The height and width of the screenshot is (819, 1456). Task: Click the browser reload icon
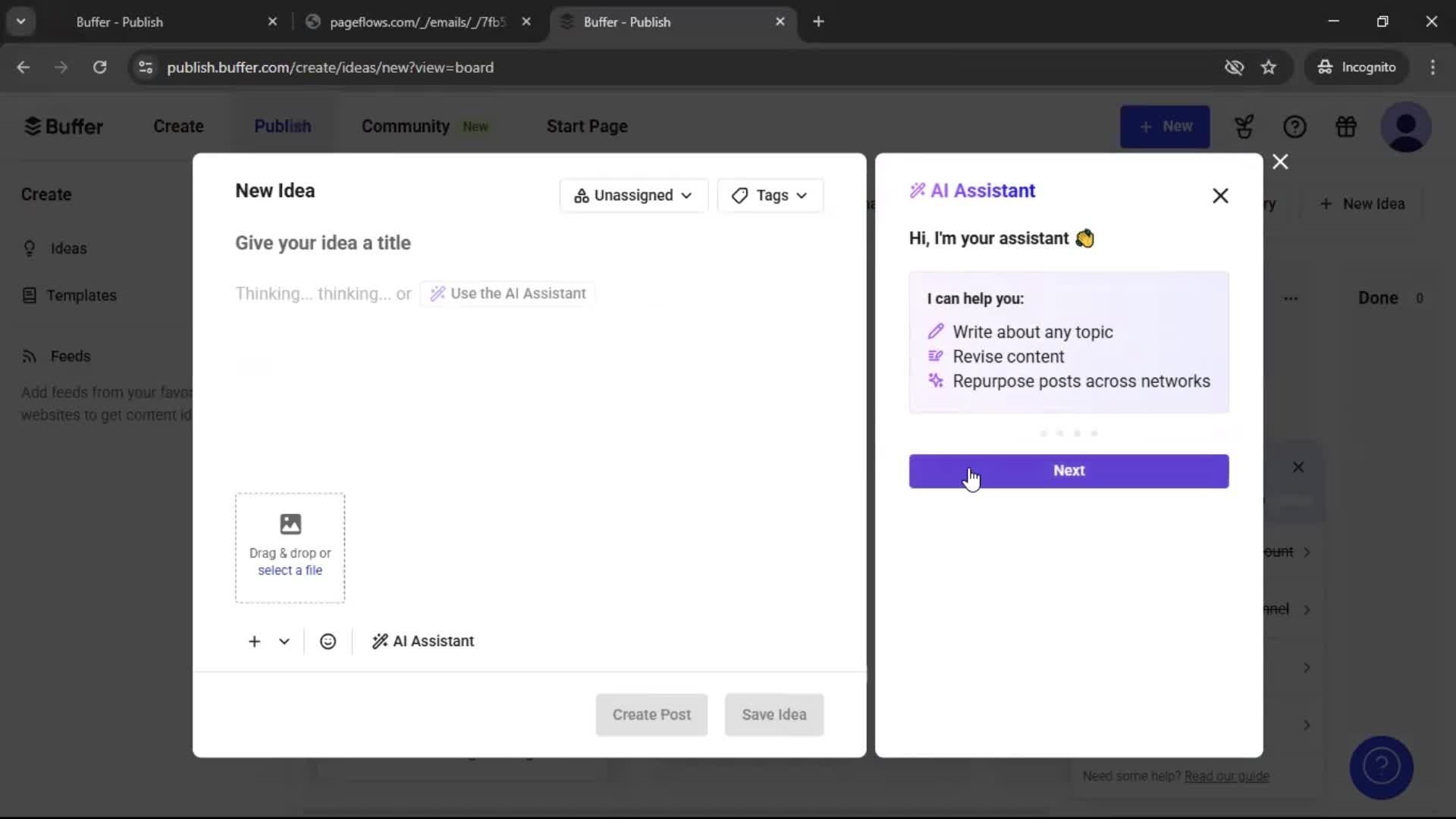click(x=99, y=67)
